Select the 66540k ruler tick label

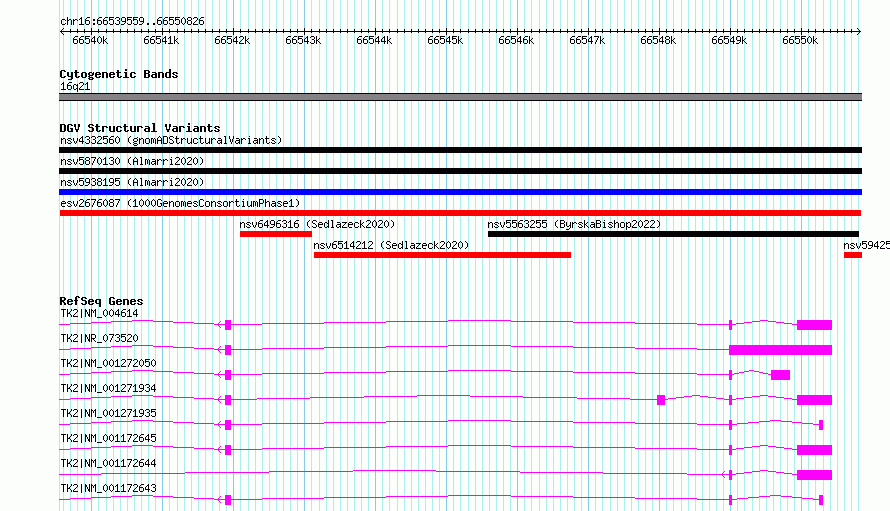pyautogui.click(x=90, y=40)
